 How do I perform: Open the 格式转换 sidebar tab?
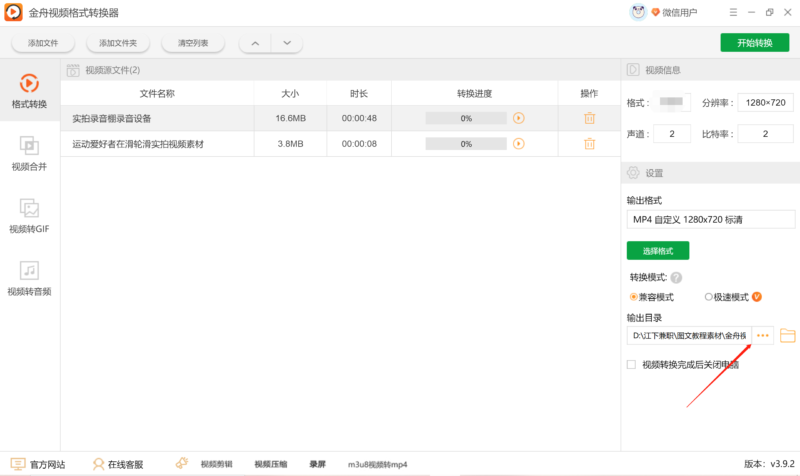coord(29,90)
